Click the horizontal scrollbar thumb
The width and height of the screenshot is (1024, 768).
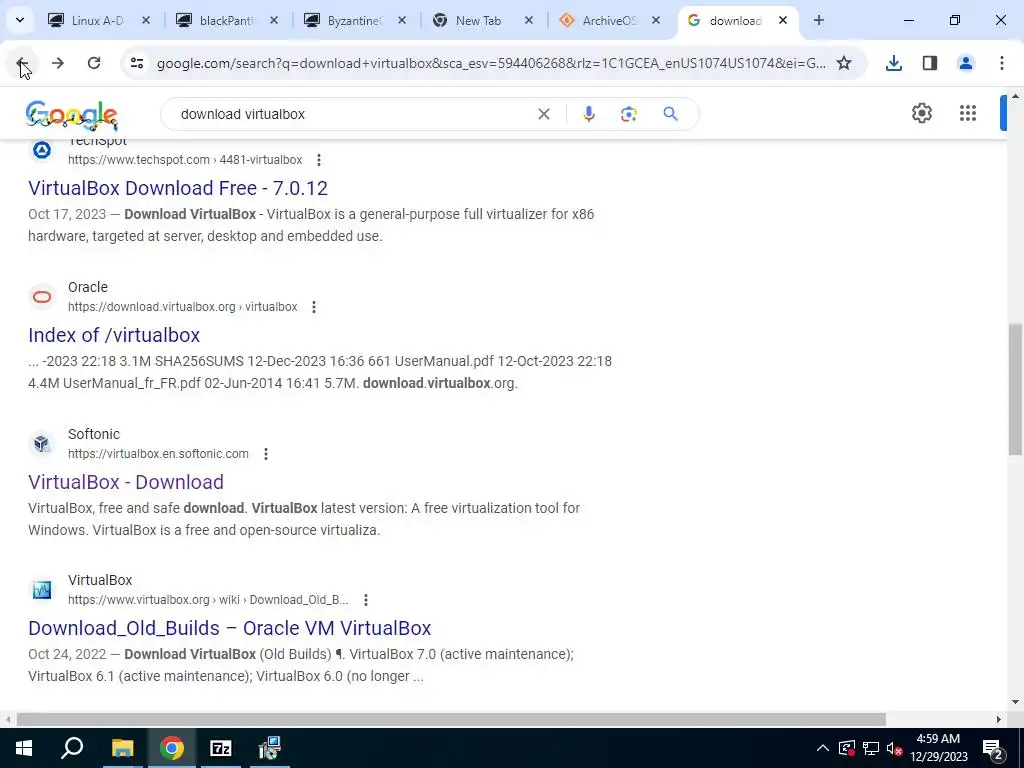click(451, 720)
